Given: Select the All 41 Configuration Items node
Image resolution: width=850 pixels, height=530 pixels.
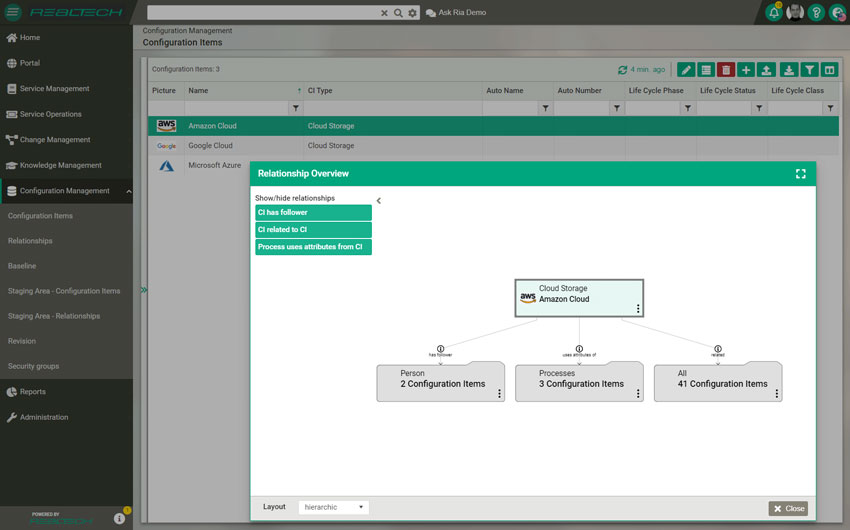Looking at the screenshot, I should click(x=717, y=381).
